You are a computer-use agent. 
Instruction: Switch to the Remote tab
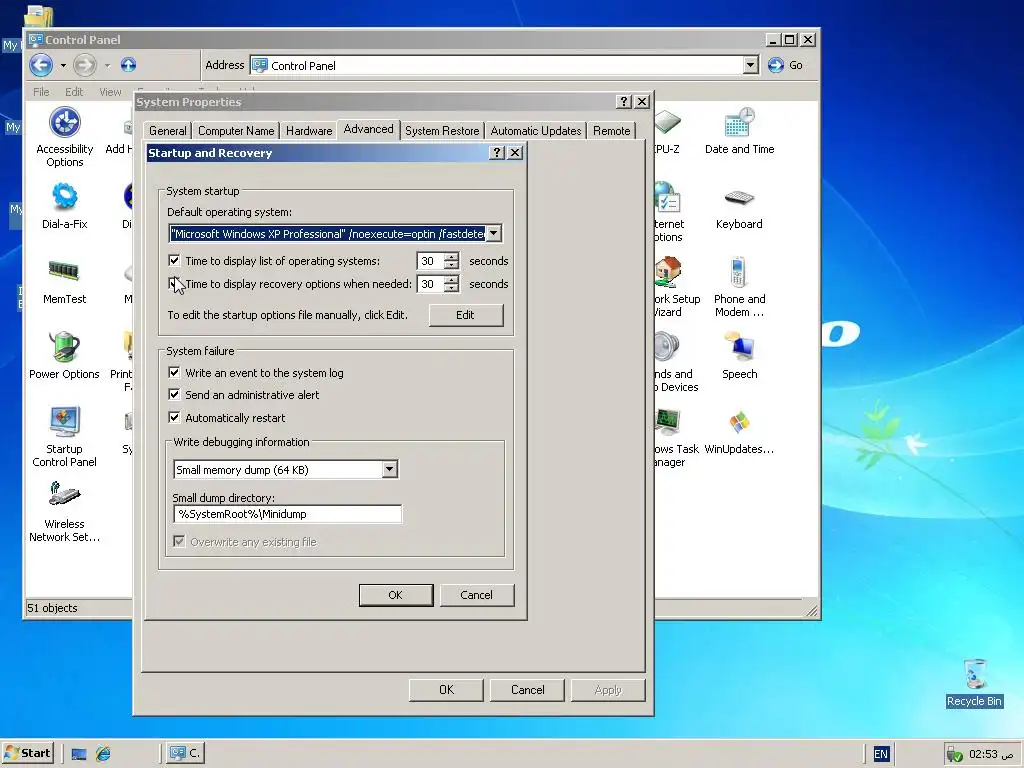(x=611, y=131)
